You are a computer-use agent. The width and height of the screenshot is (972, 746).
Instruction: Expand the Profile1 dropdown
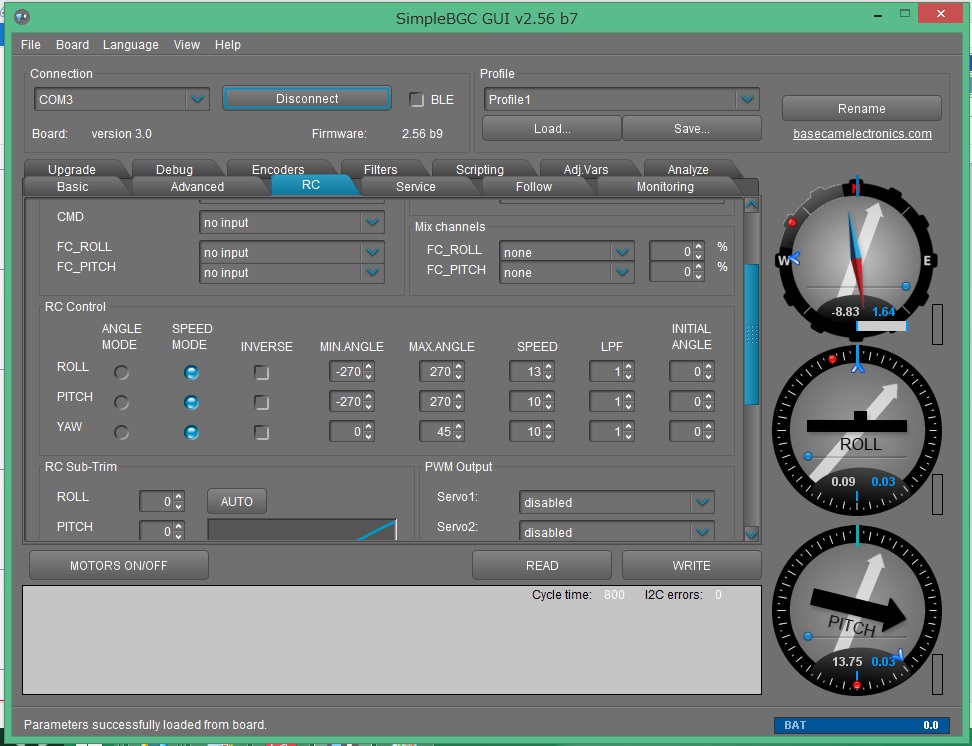coord(747,100)
